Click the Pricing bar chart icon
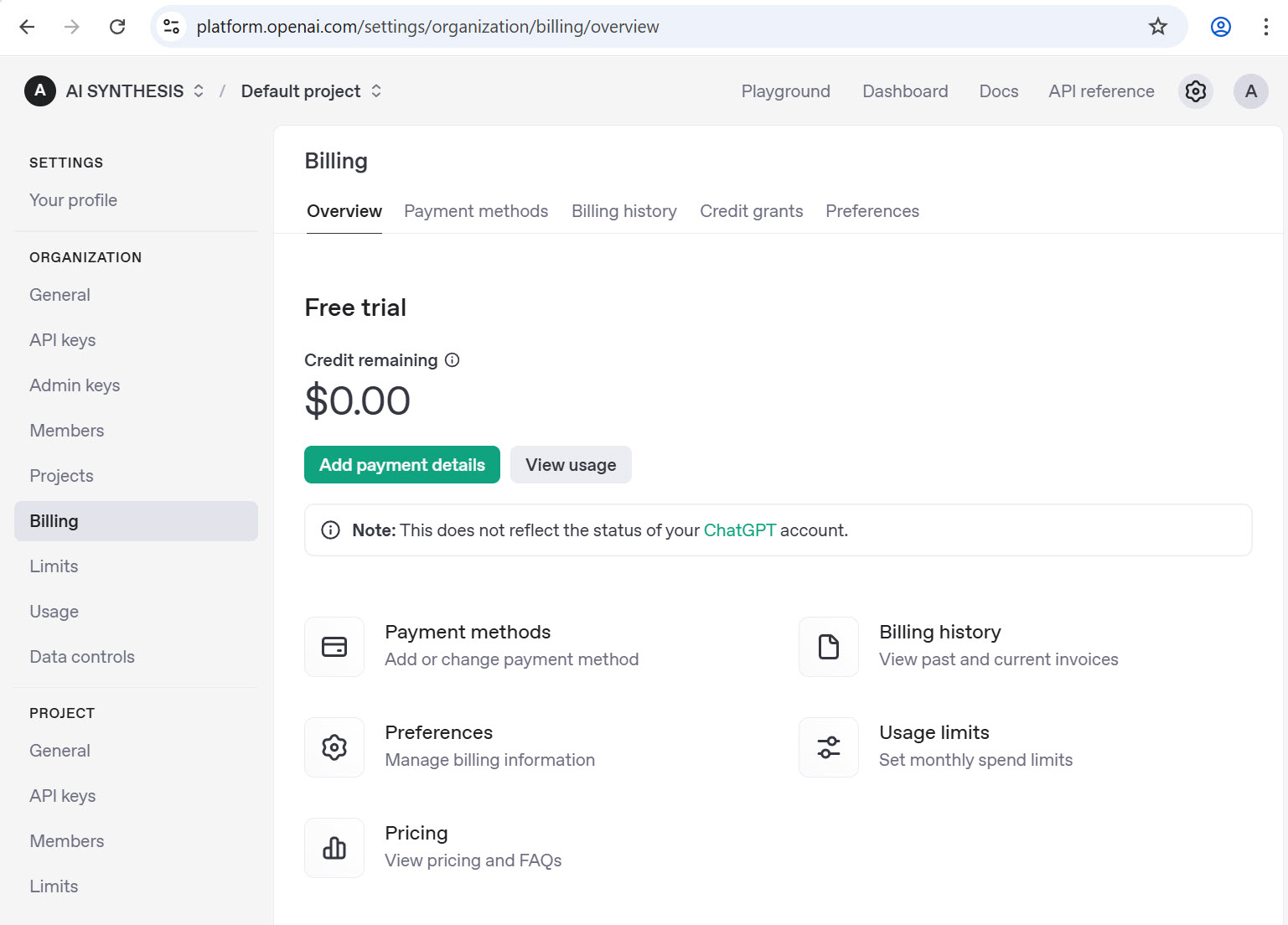The image size is (1288, 925). pyautogui.click(x=334, y=847)
